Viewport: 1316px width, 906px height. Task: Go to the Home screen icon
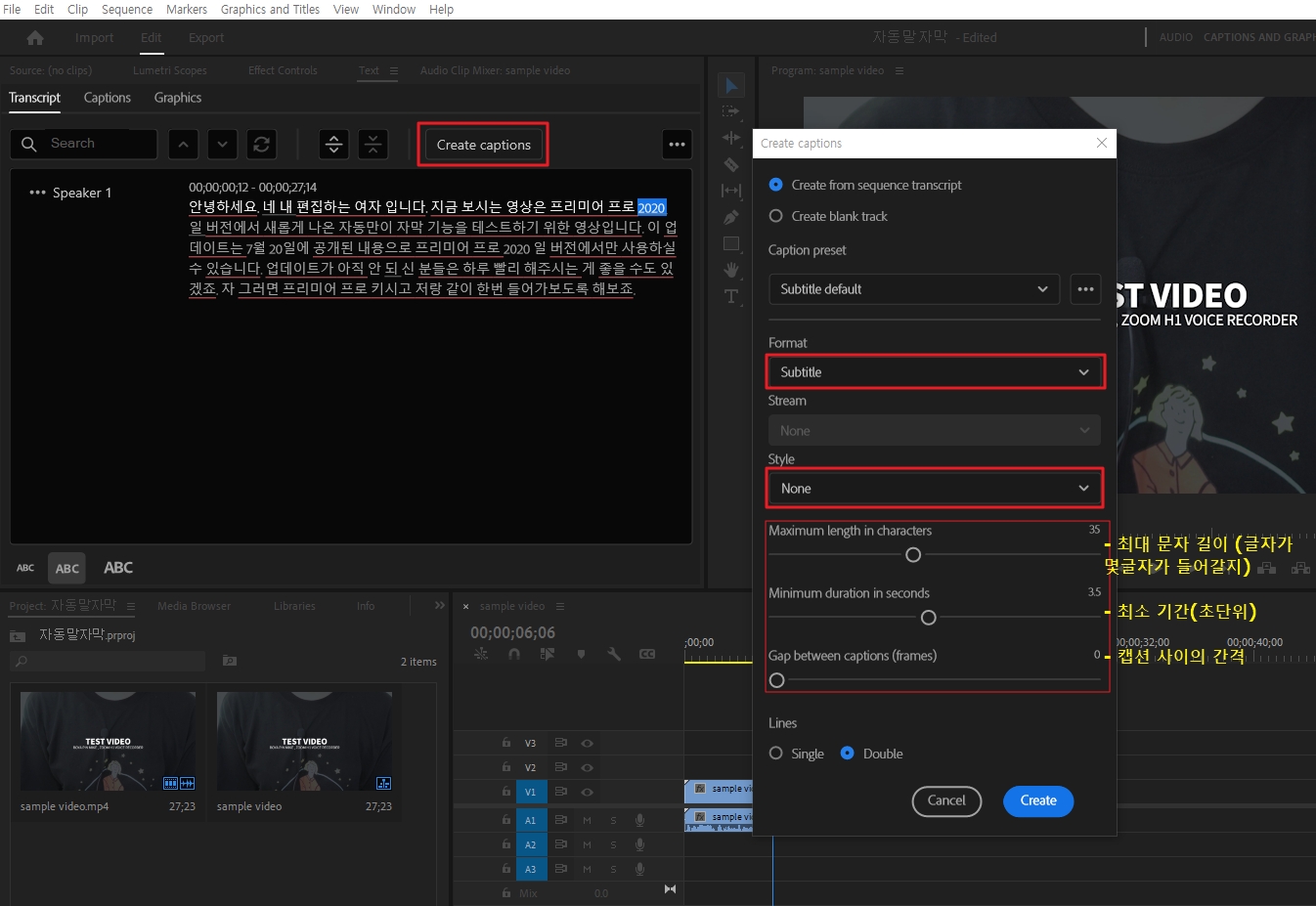(x=35, y=38)
